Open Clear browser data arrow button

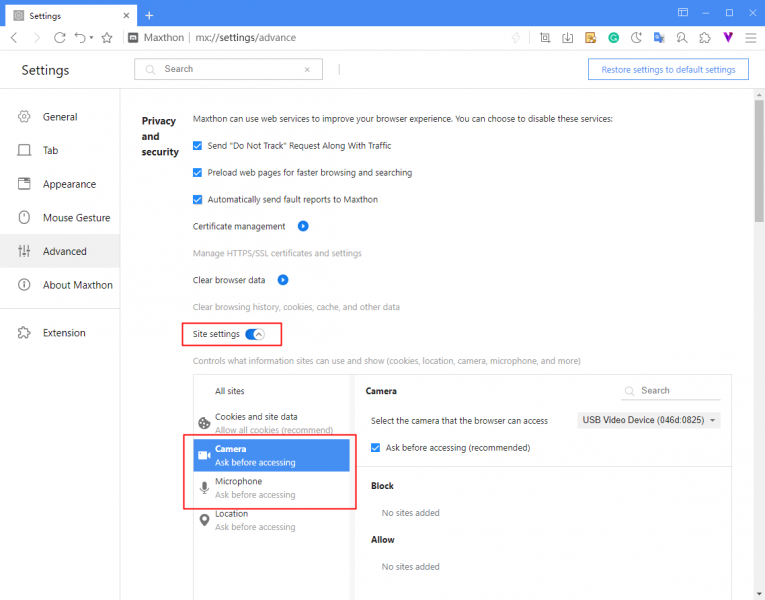coord(283,280)
